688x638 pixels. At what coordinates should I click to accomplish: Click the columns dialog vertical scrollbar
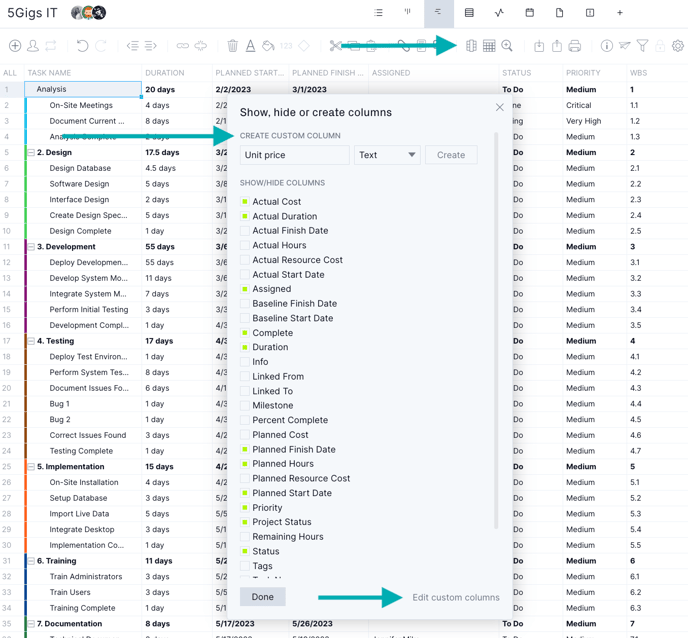(496, 331)
